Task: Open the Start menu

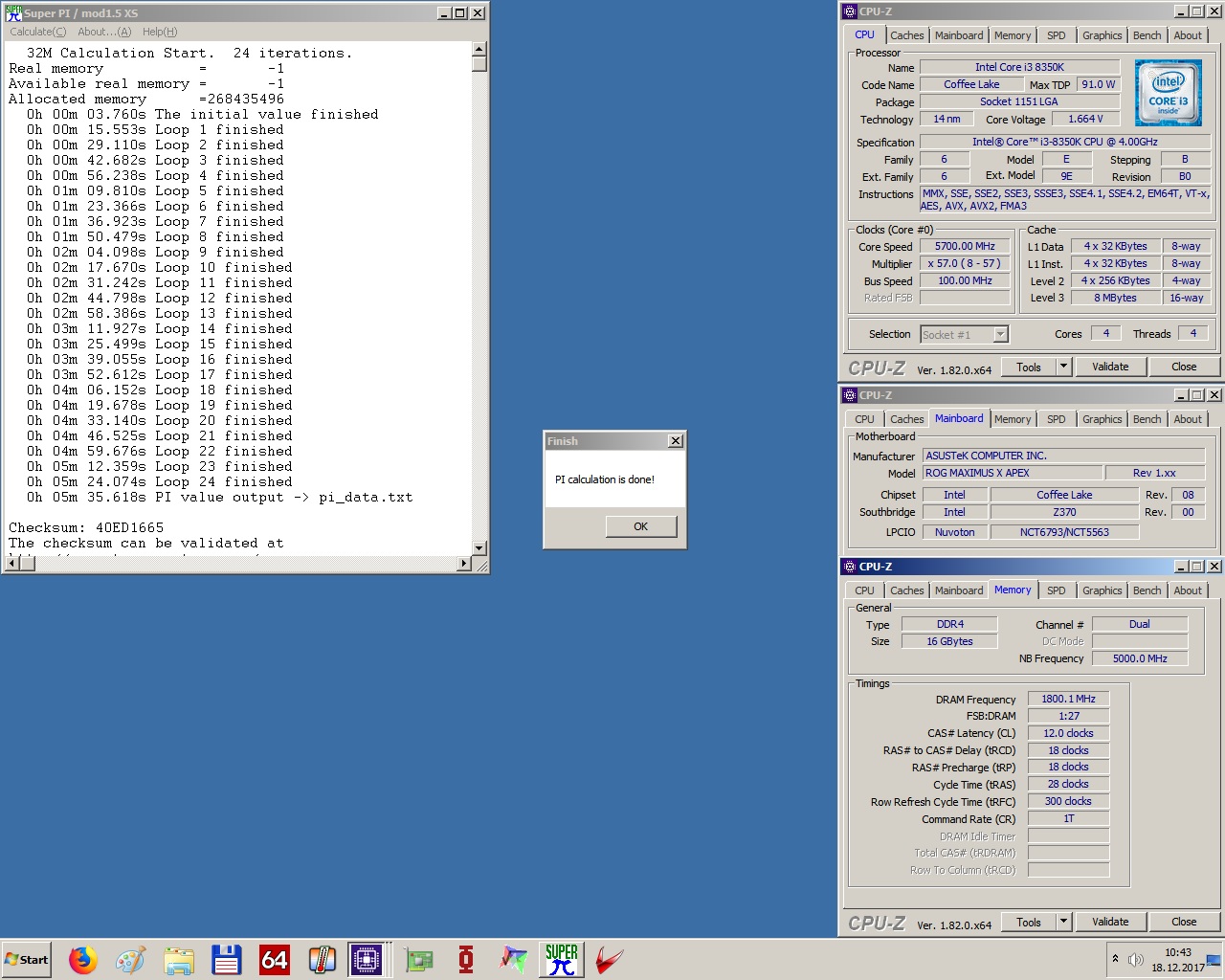Action: click(x=27, y=959)
